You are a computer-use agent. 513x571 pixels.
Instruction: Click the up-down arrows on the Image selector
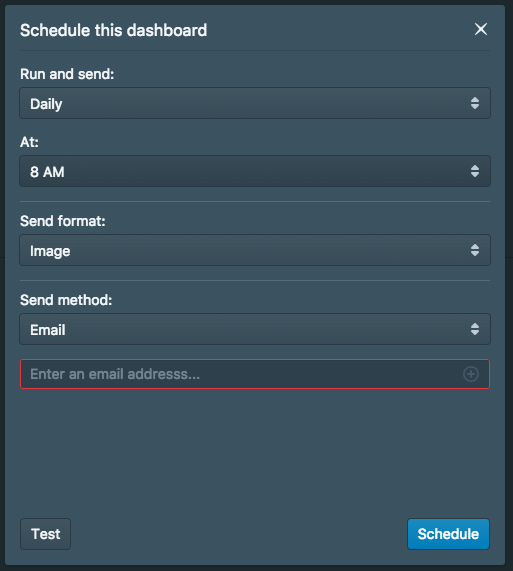[x=475, y=250]
